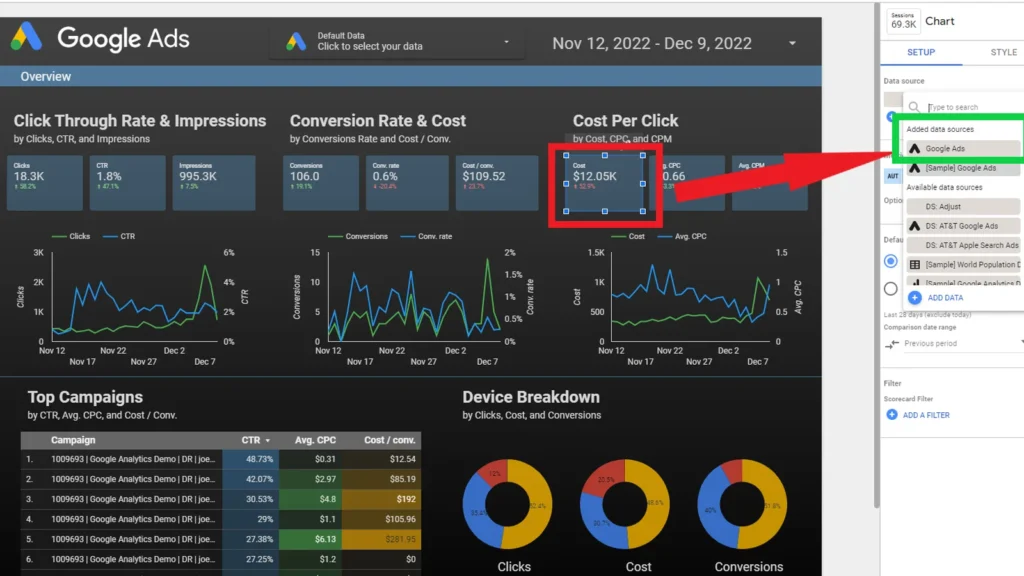This screenshot has width=1024, height=576.
Task: Click the Google Ads logo in header
Action: coord(27,37)
